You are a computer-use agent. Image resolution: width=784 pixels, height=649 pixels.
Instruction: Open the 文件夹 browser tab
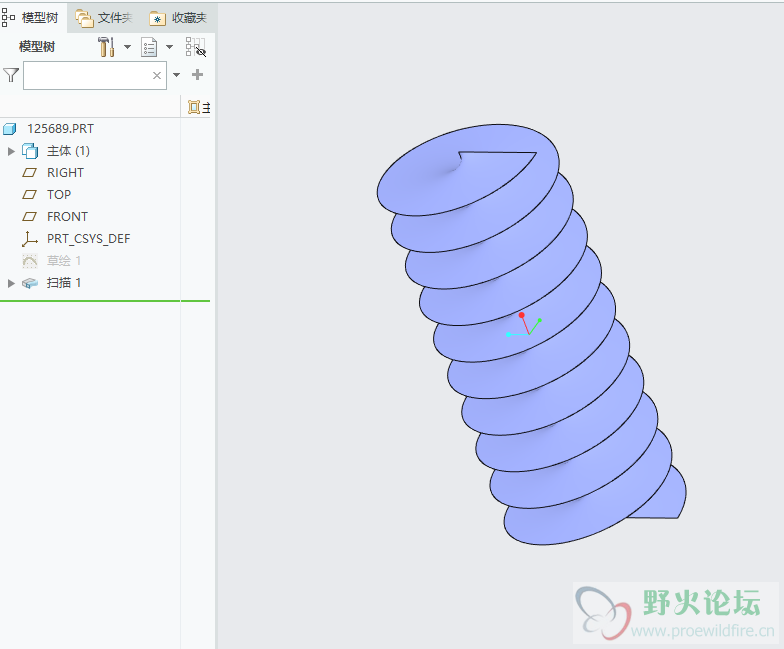pyautogui.click(x=104, y=18)
